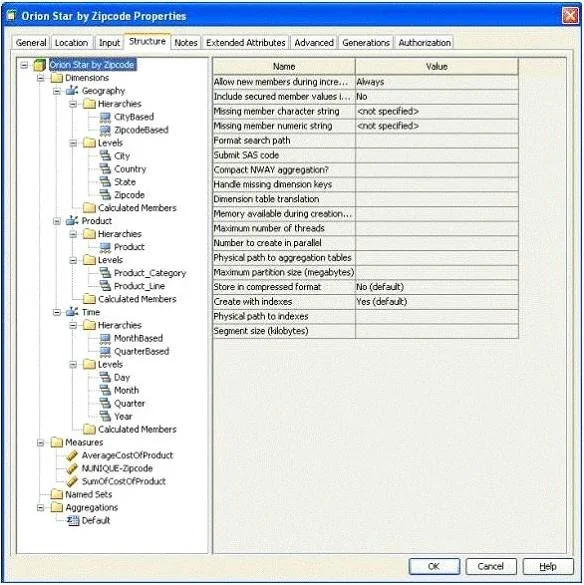The image size is (584, 585).
Task: Click the Default aggregation icon
Action: click(x=73, y=520)
